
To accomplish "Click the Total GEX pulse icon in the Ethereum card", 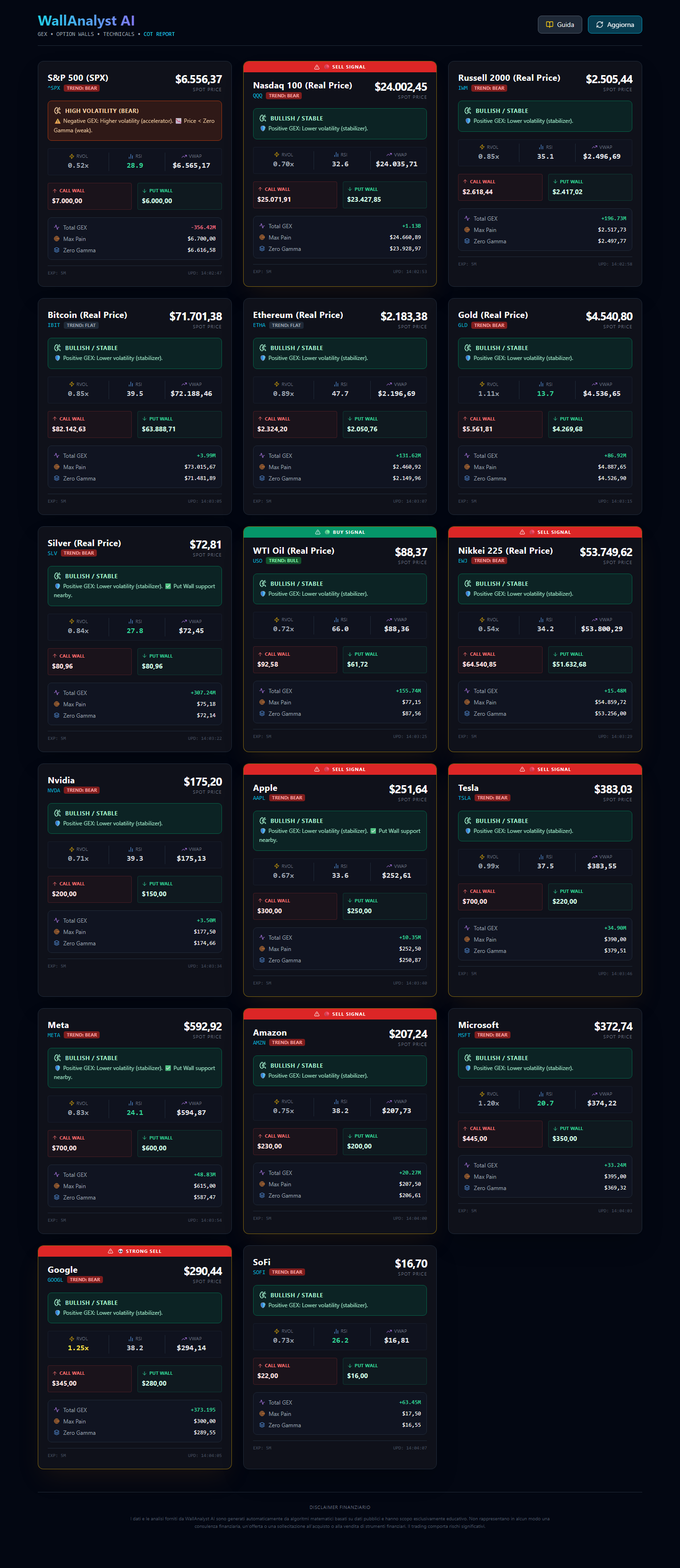I will (x=262, y=456).
